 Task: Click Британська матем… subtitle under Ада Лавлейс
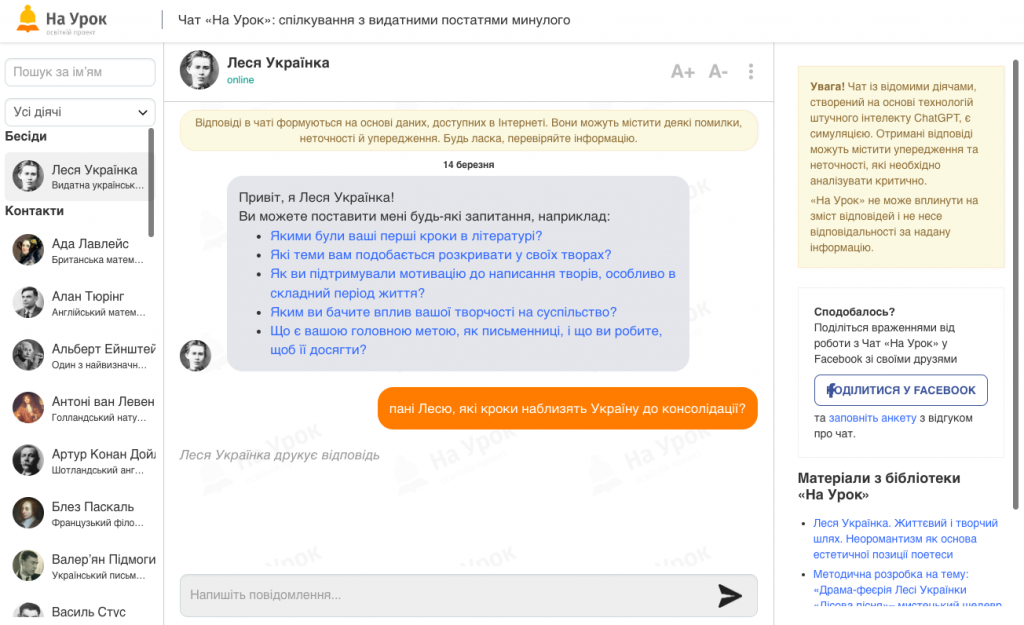[x=97, y=260]
